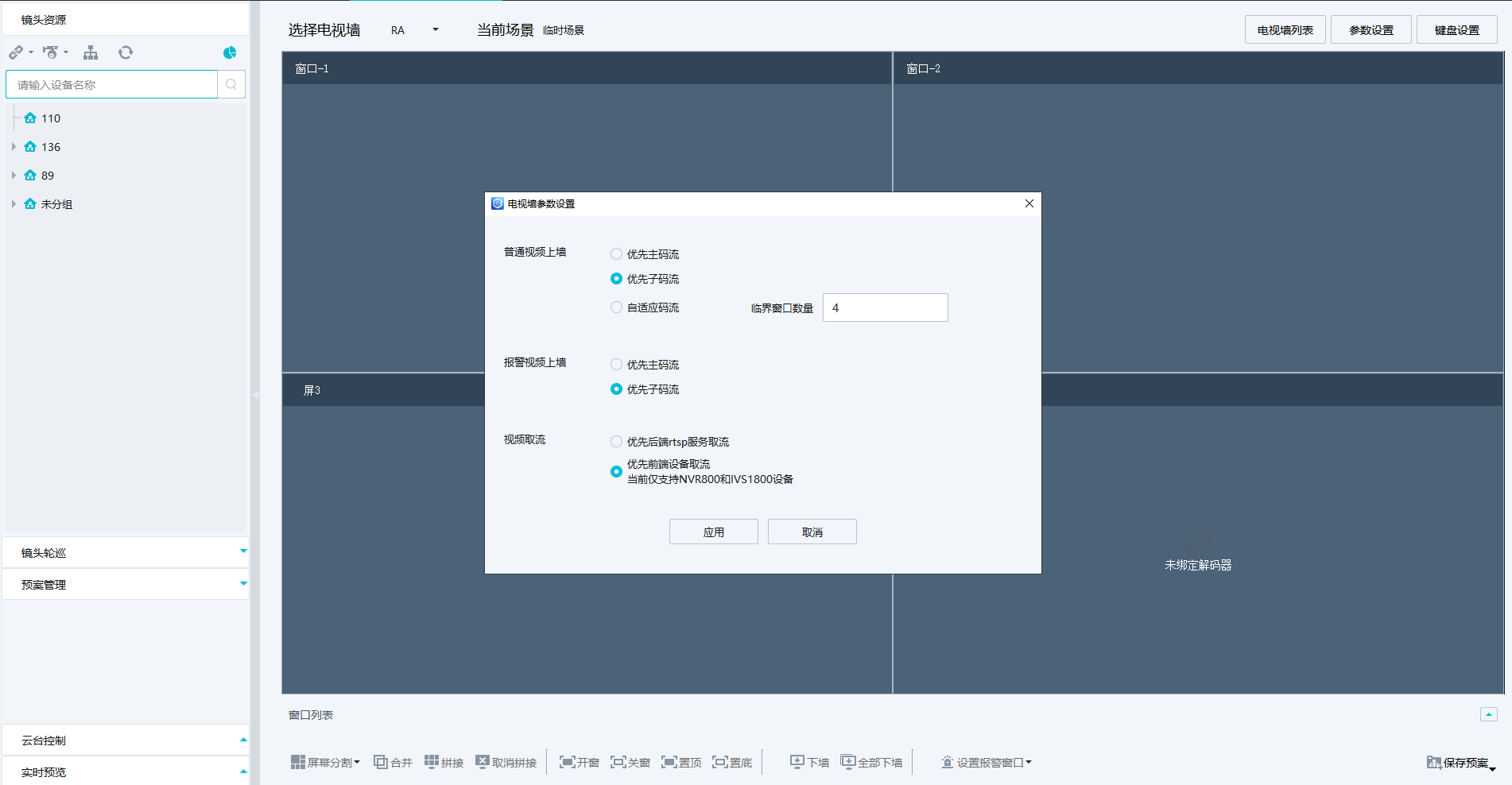
Task: Click the refresh icon in camera resources
Action: [126, 52]
